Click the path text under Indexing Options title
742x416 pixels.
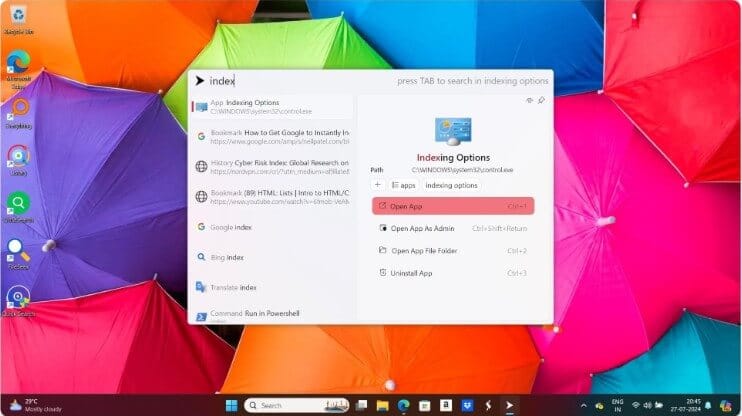(x=462, y=170)
